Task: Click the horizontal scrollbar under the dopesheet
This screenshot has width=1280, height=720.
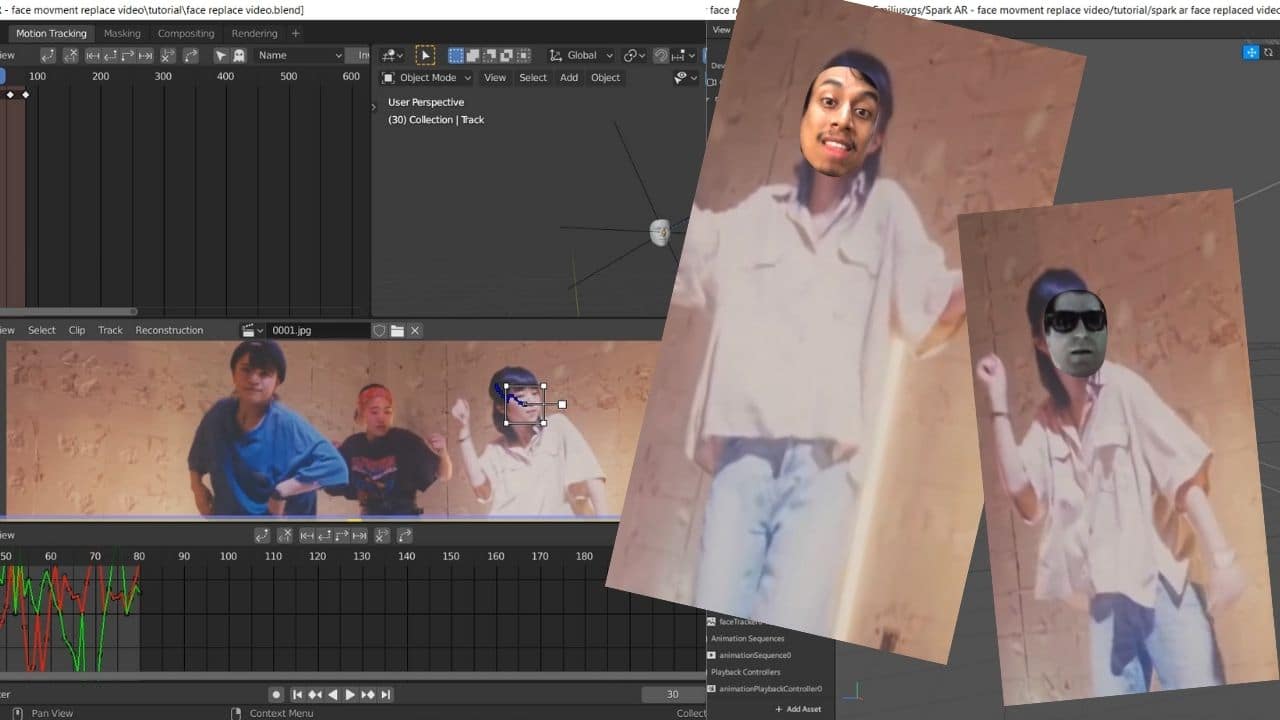Action: (68, 311)
